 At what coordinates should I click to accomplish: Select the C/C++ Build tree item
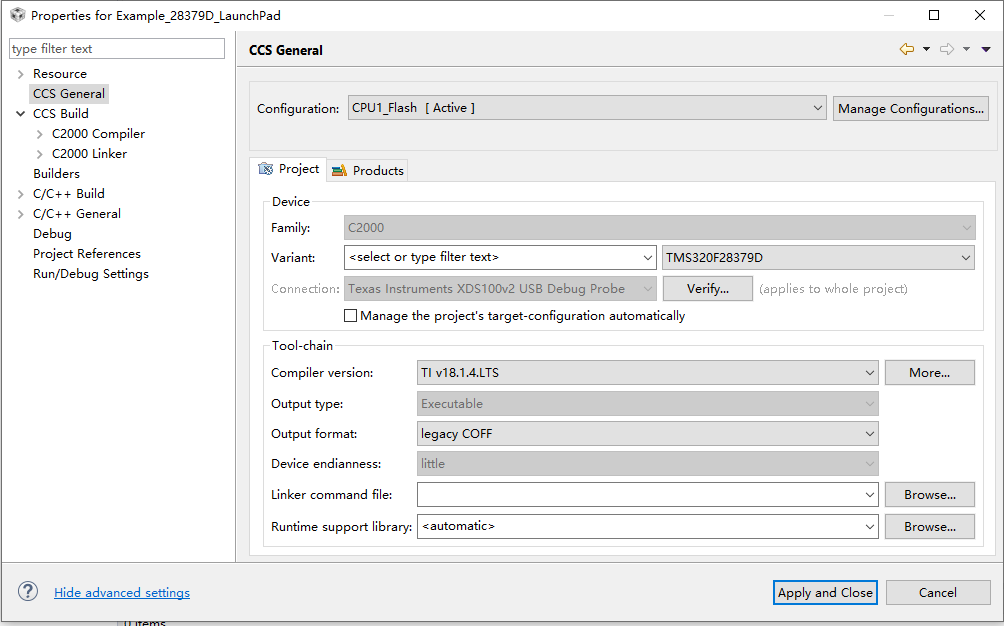click(69, 193)
